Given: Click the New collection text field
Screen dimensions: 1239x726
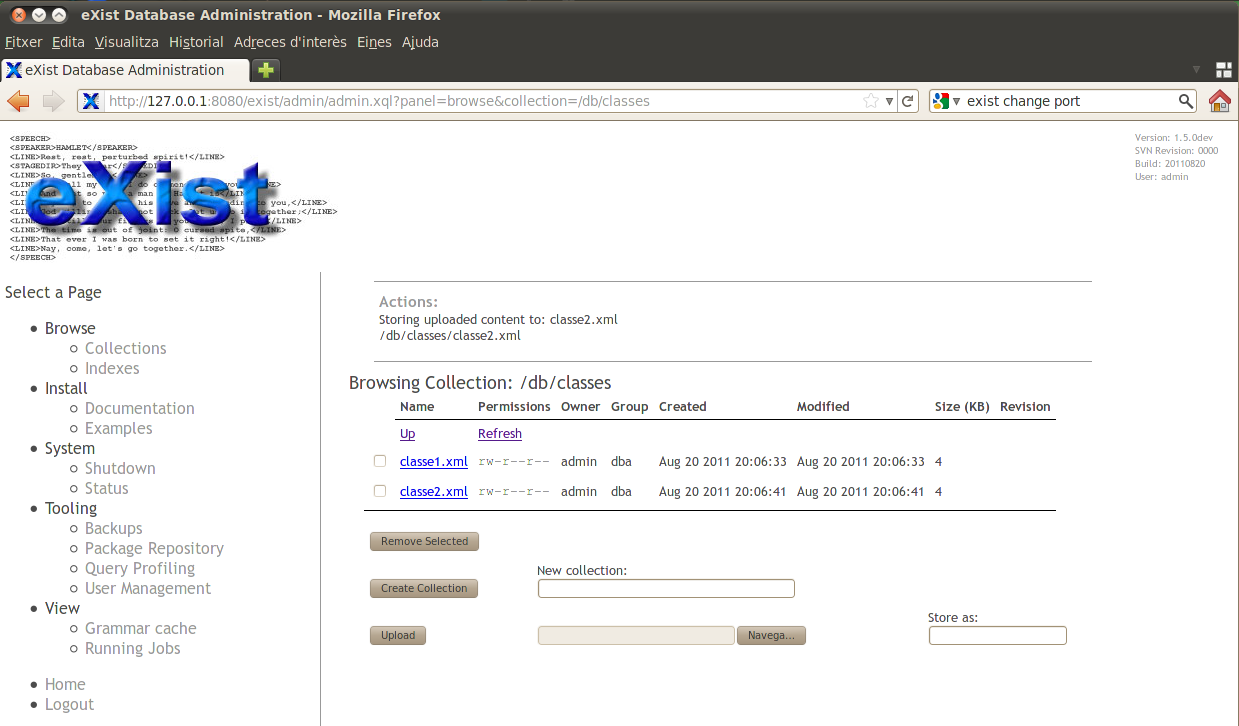Looking at the screenshot, I should pos(666,588).
